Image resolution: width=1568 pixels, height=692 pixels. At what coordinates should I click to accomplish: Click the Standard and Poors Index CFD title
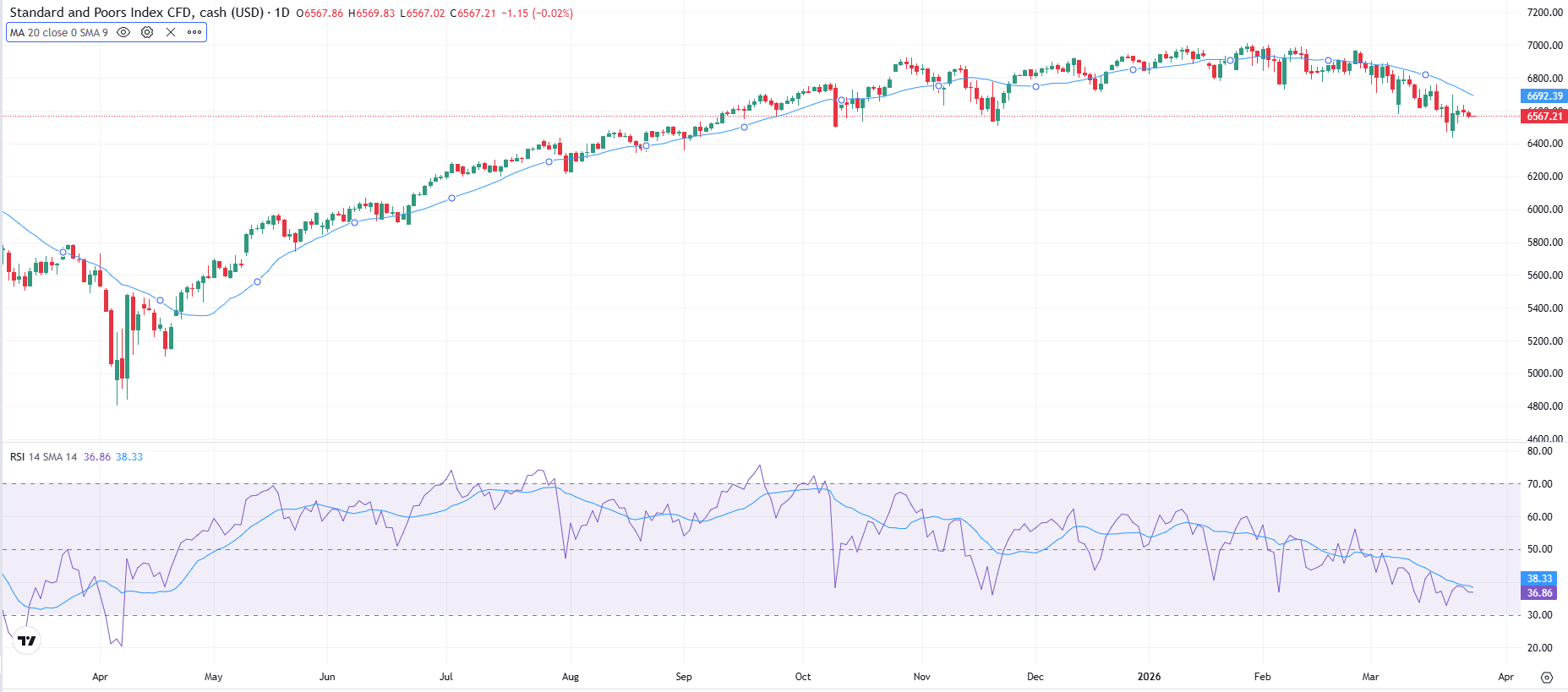[136, 13]
